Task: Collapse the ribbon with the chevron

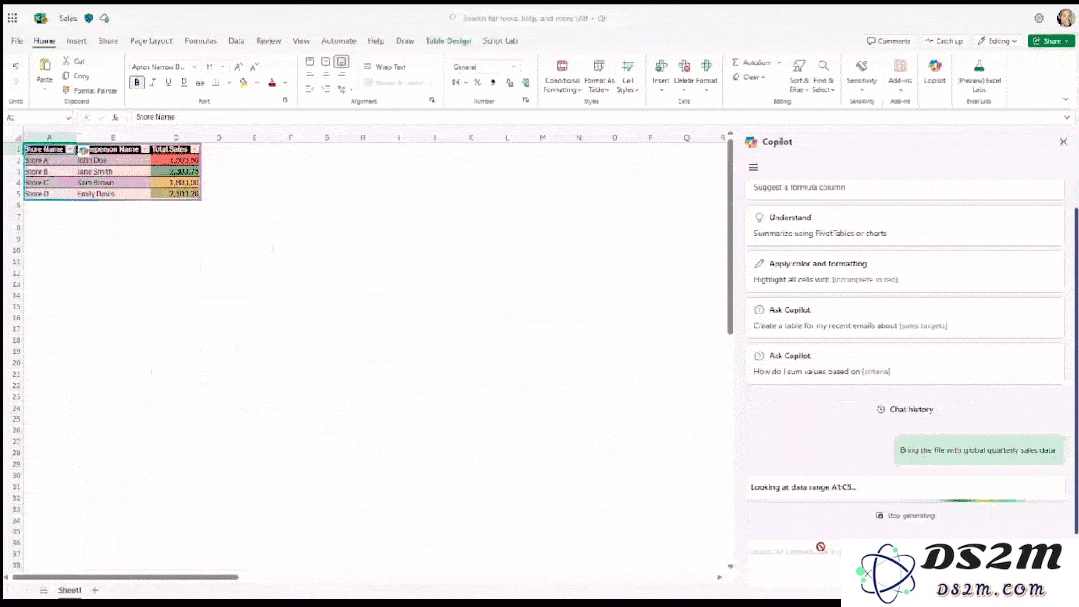Action: [x=1066, y=100]
